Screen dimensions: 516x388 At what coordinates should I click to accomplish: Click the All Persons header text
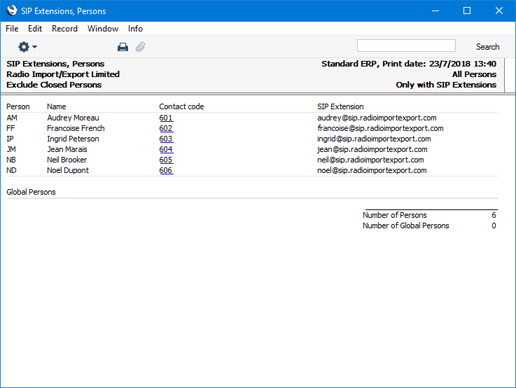coord(474,74)
